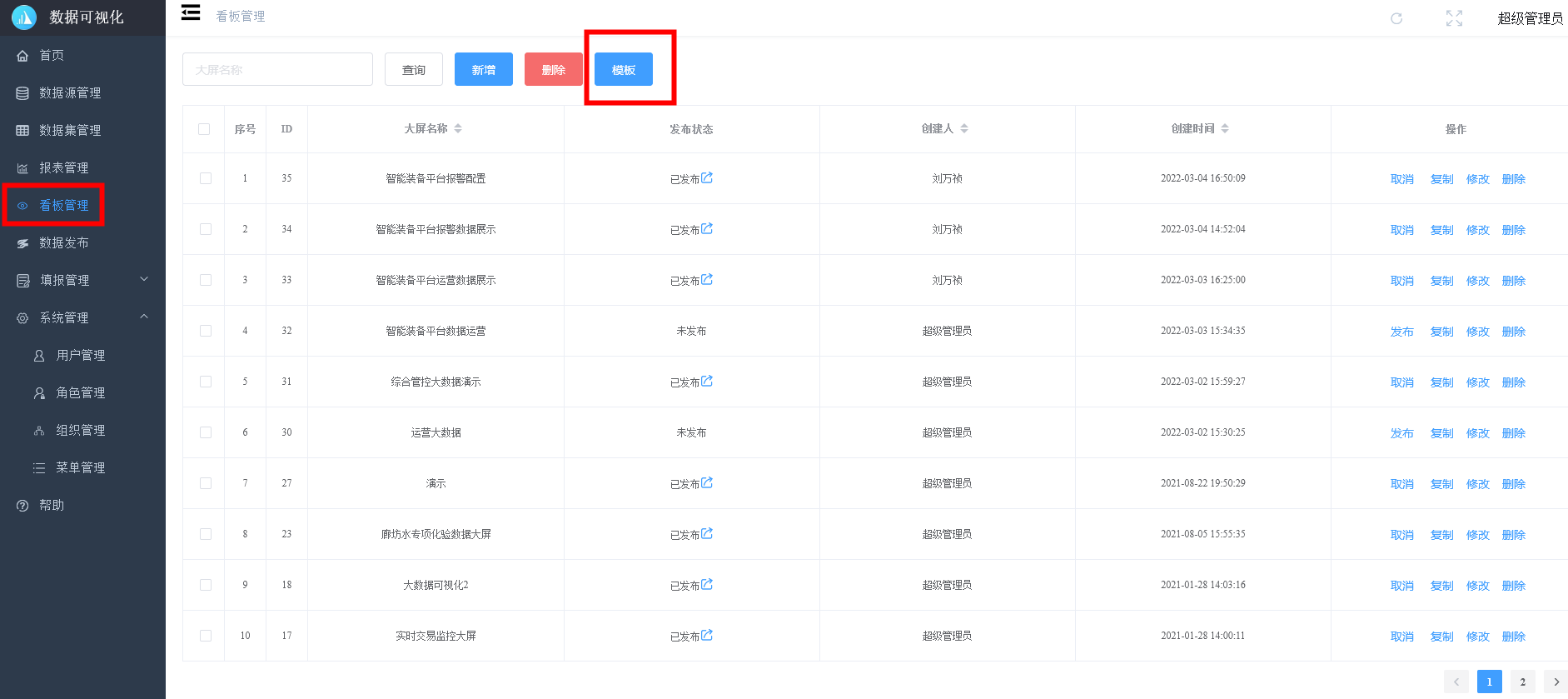Click the 查询 button

coord(414,69)
